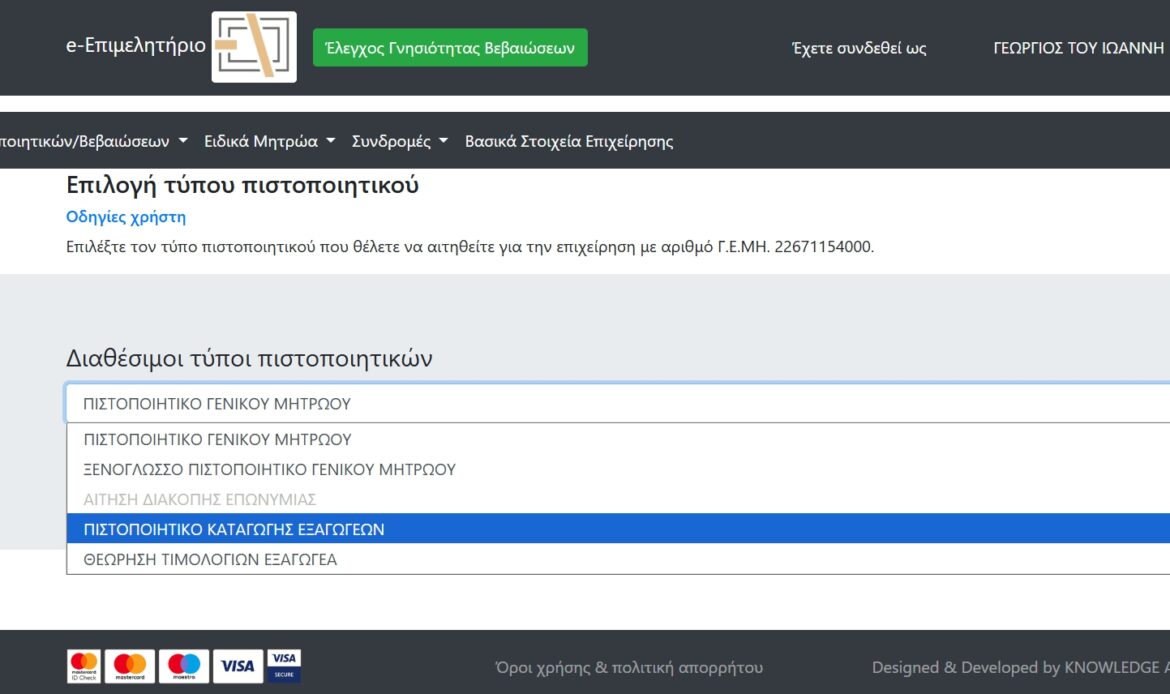Screen dimensions: 1170x694
Task: Select ΞΕΝΟΓΛΩΣΣΟ ΠΙΣΤΟΠΟΙΗΤΙΚΟ ΓΕΝΙΚΟΥ ΜΗΤΡΩΟΥ option
Action: pos(270,469)
